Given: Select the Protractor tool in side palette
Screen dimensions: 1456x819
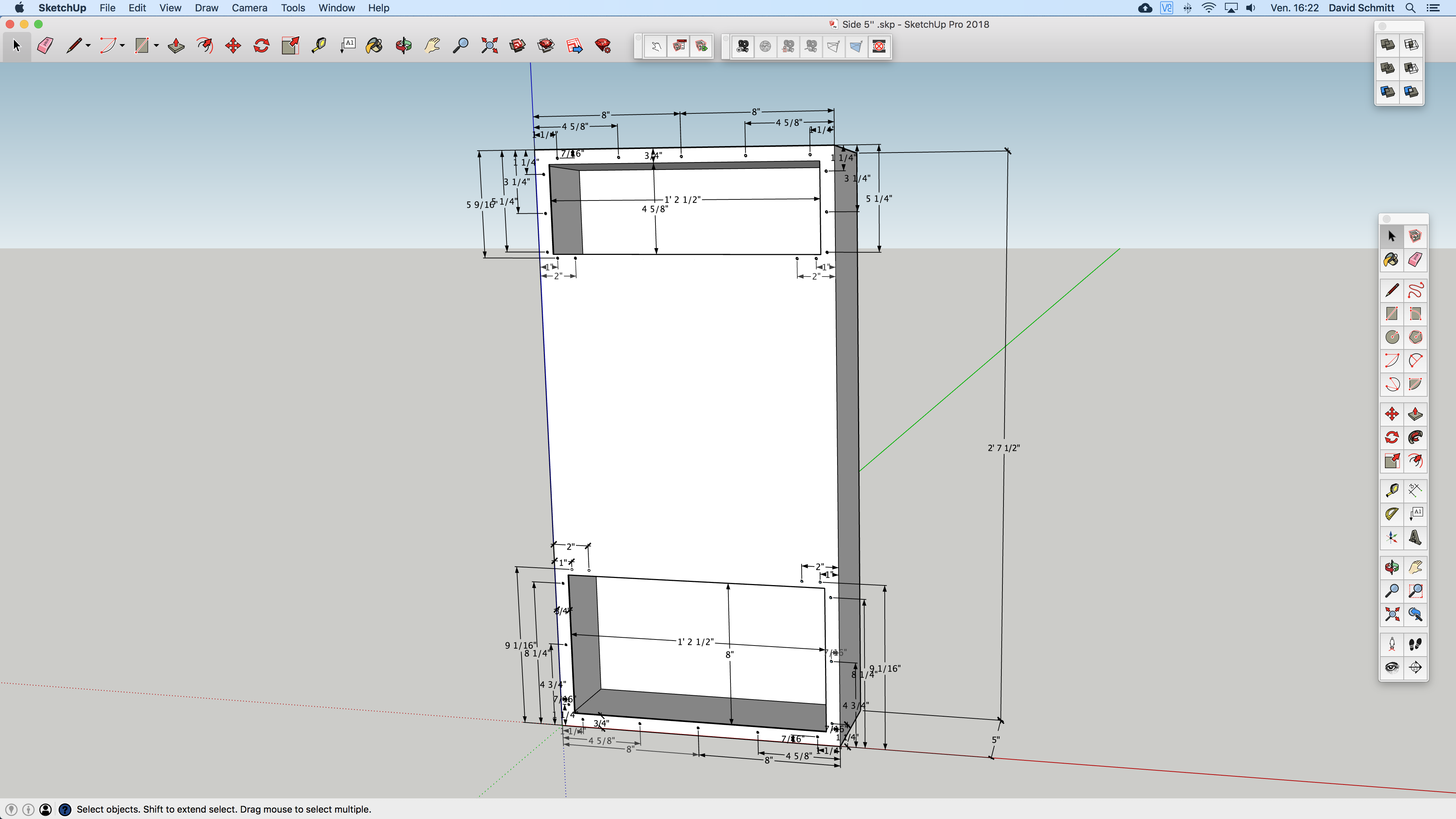Looking at the screenshot, I should 1392,514.
